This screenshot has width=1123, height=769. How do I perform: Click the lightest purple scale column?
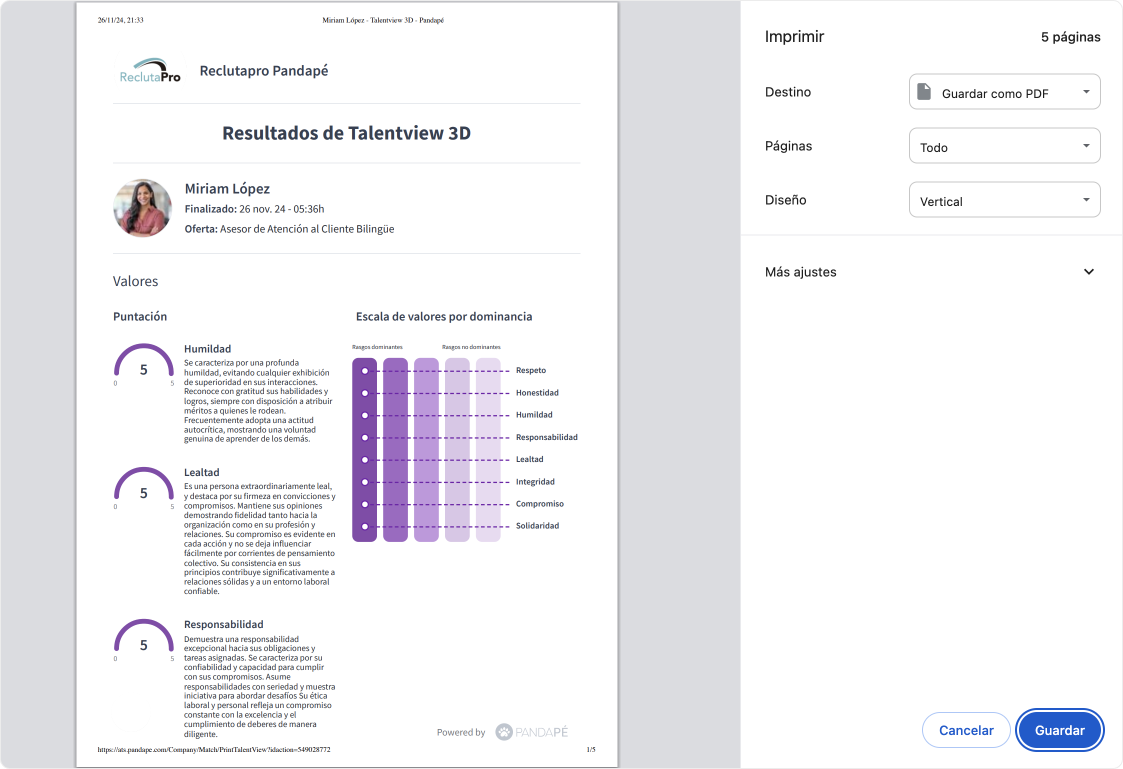(x=488, y=450)
